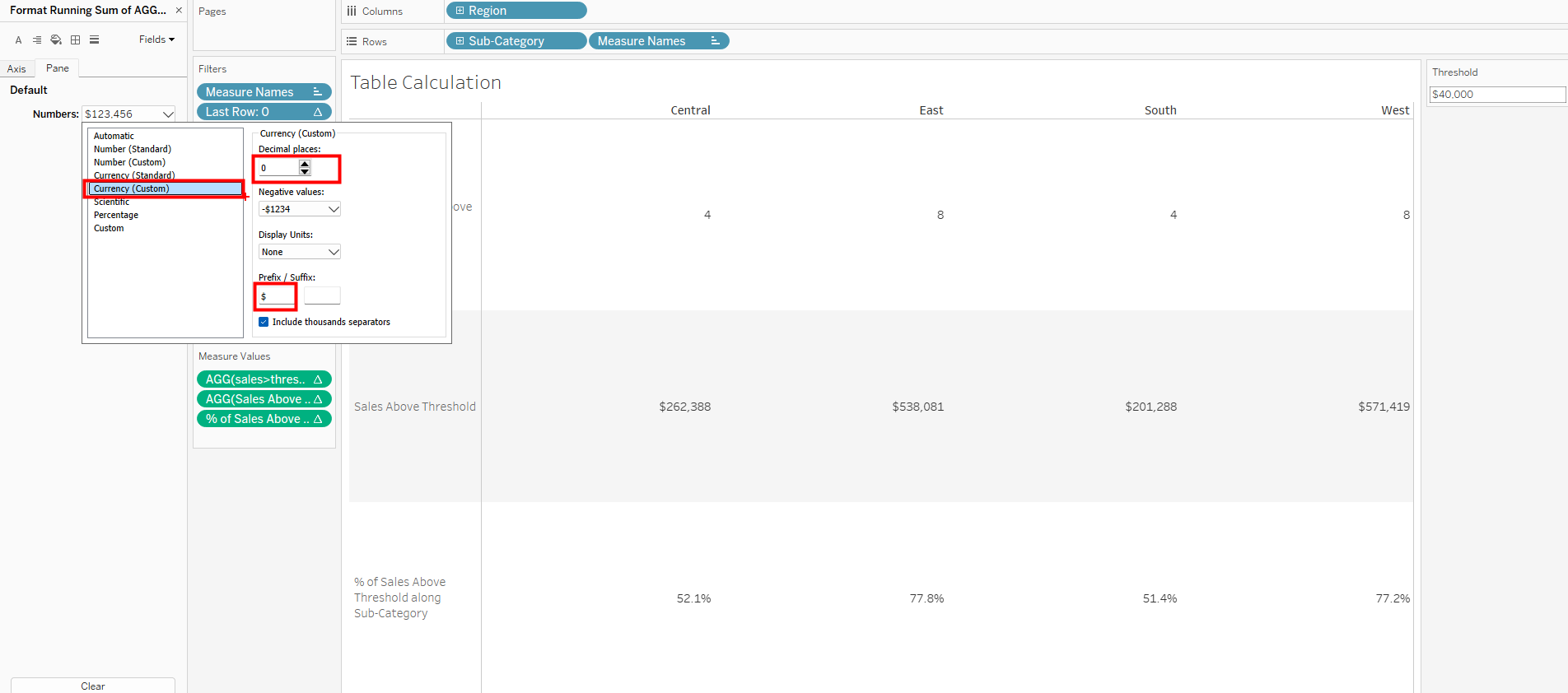Click the Prefix input field
Screen dimensions: 1568x693
(276, 296)
